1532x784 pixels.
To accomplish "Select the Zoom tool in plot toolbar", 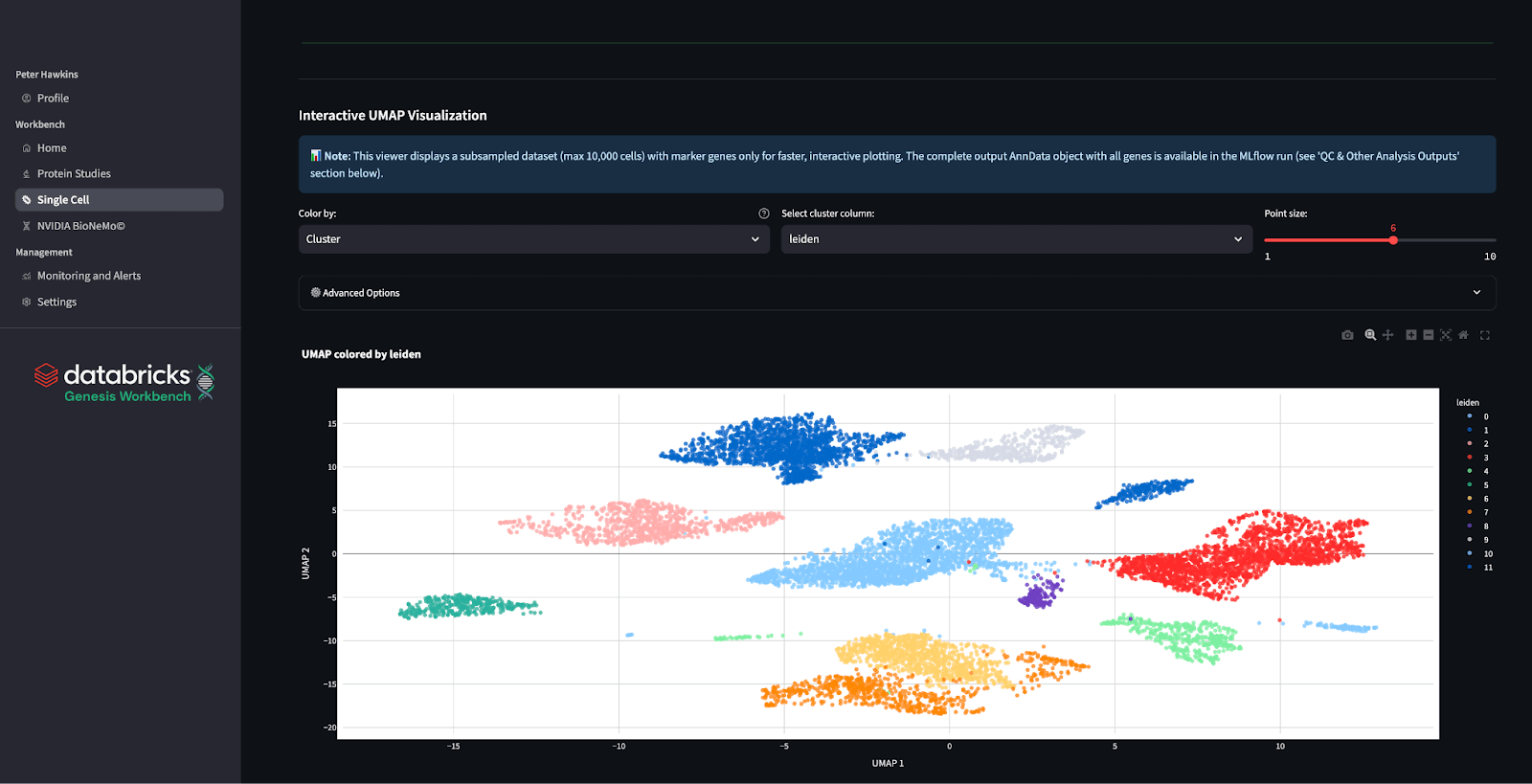I will pyautogui.click(x=1370, y=335).
